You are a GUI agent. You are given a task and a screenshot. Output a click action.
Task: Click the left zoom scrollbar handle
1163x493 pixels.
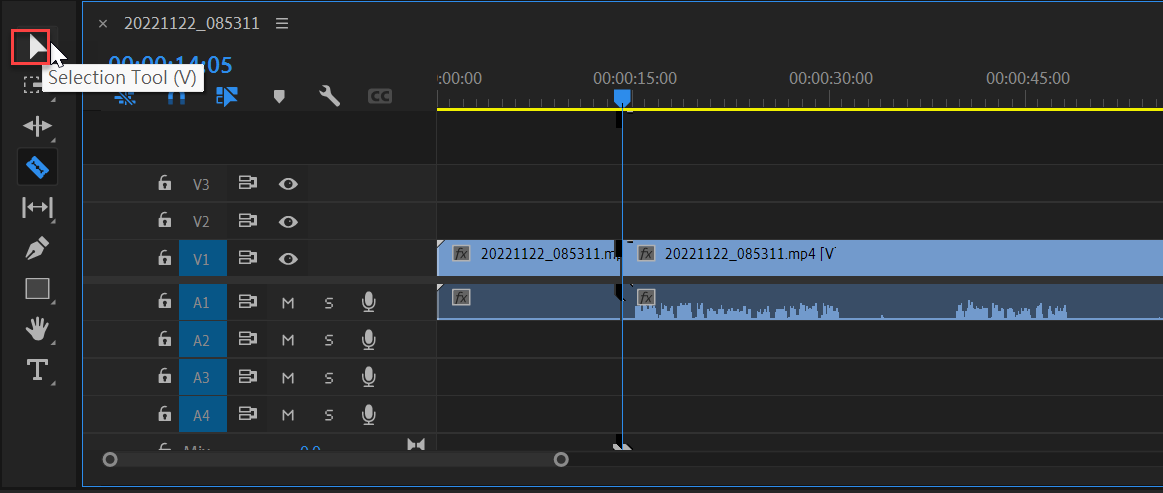click(110, 460)
